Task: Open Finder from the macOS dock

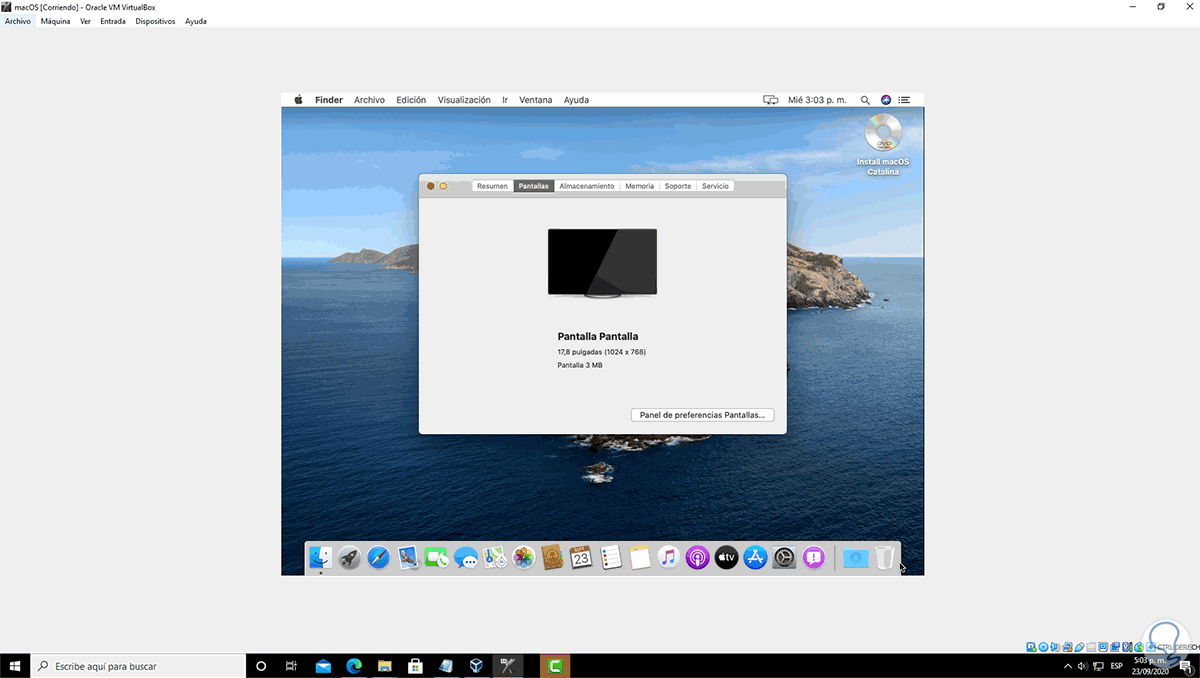Action: (x=320, y=558)
